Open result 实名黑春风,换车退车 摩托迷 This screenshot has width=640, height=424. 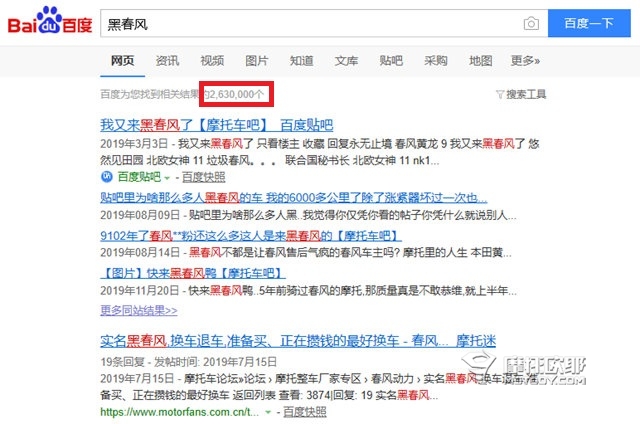click(x=298, y=341)
